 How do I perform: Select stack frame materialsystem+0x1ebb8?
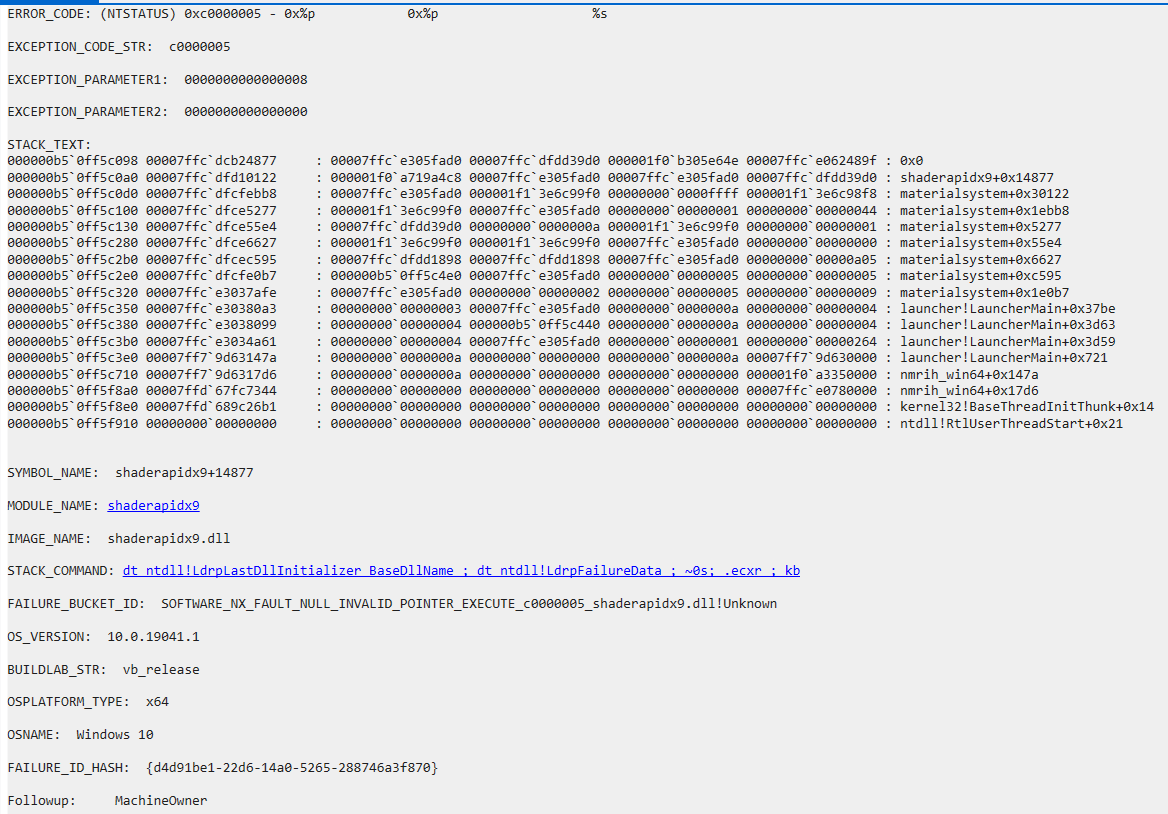[984, 210]
